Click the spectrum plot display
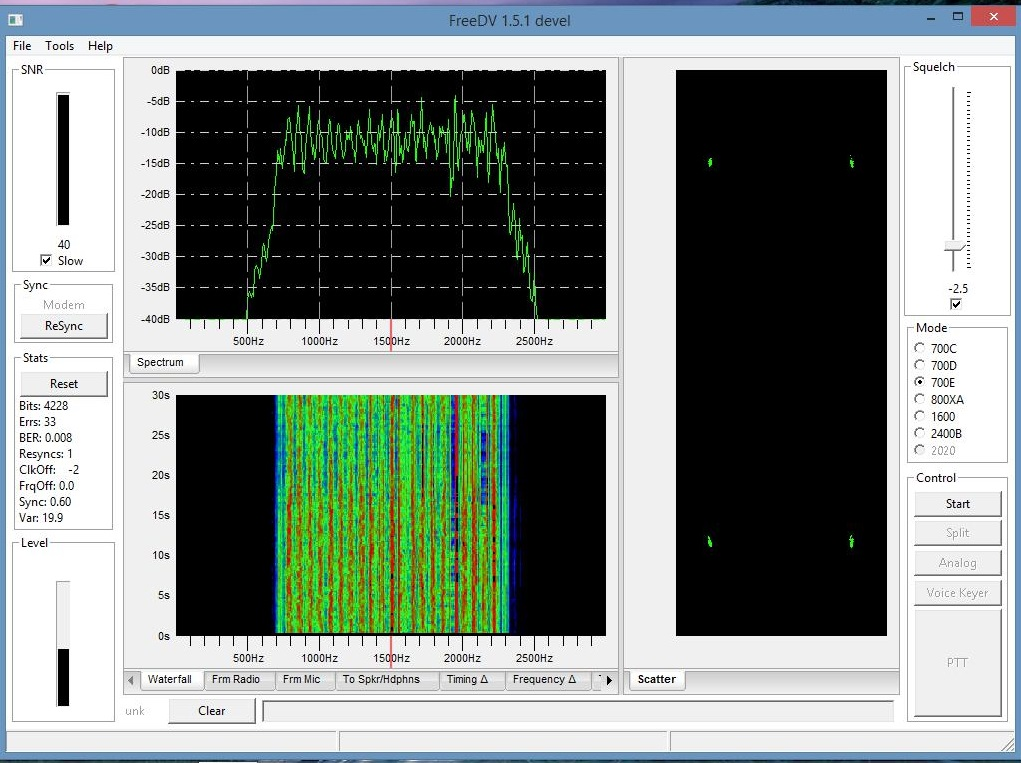Image resolution: width=1021 pixels, height=763 pixels. point(391,195)
